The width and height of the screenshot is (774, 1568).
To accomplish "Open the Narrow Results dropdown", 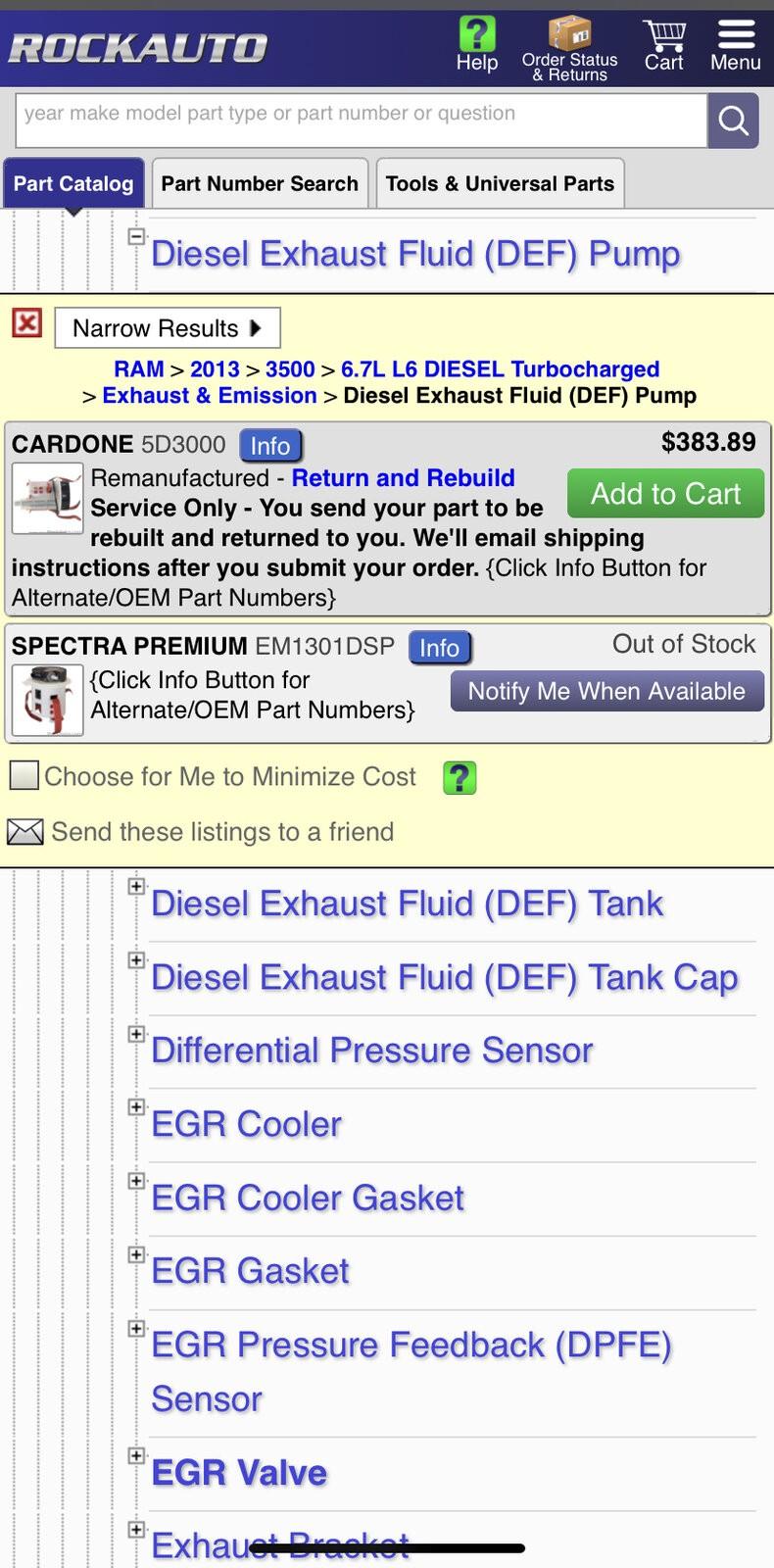I will pos(168,328).
